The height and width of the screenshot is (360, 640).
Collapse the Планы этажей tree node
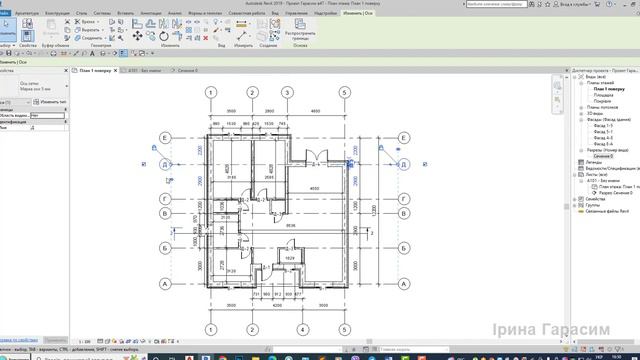click(581, 83)
